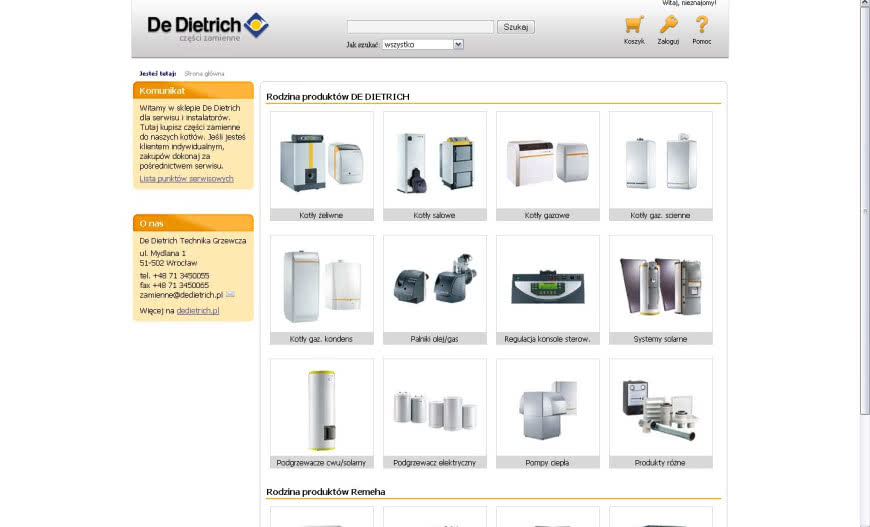Expand the 'Jak szukać' wszystko dropdown
Screen dimensions: 870x527
423,44
